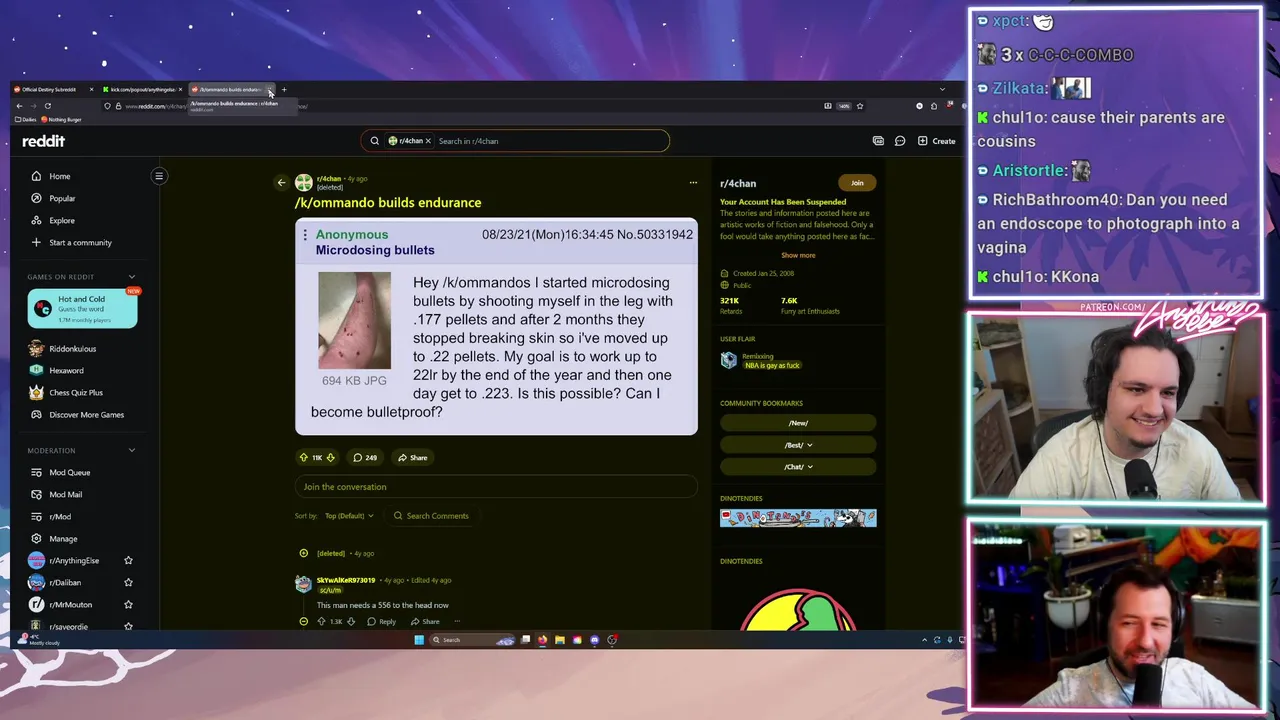Downvote SkYwAlKeR973019's comment

(350, 621)
